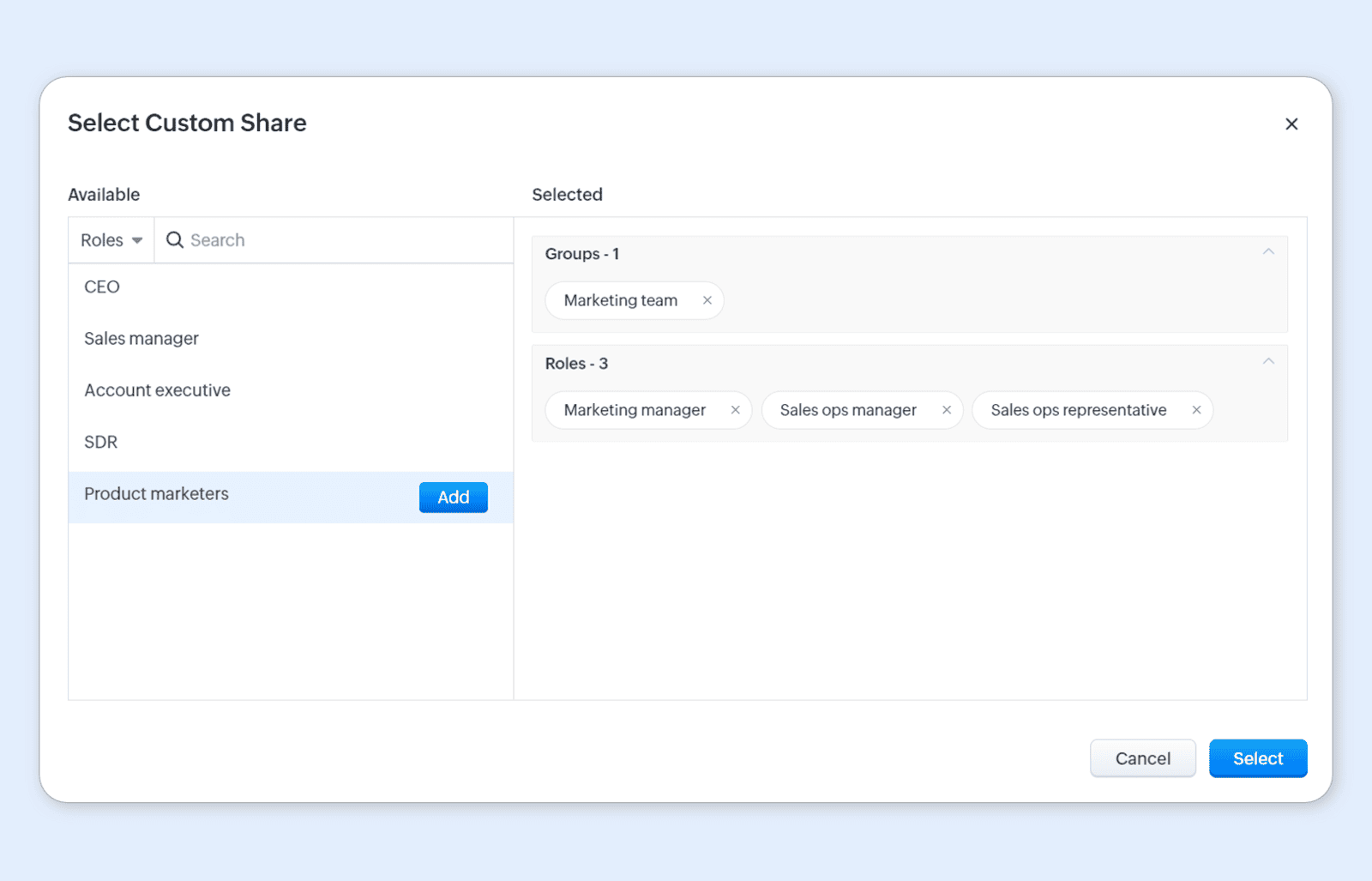This screenshot has width=1372, height=881.
Task: Collapse the Groups - 1 section
Action: pyautogui.click(x=1268, y=252)
